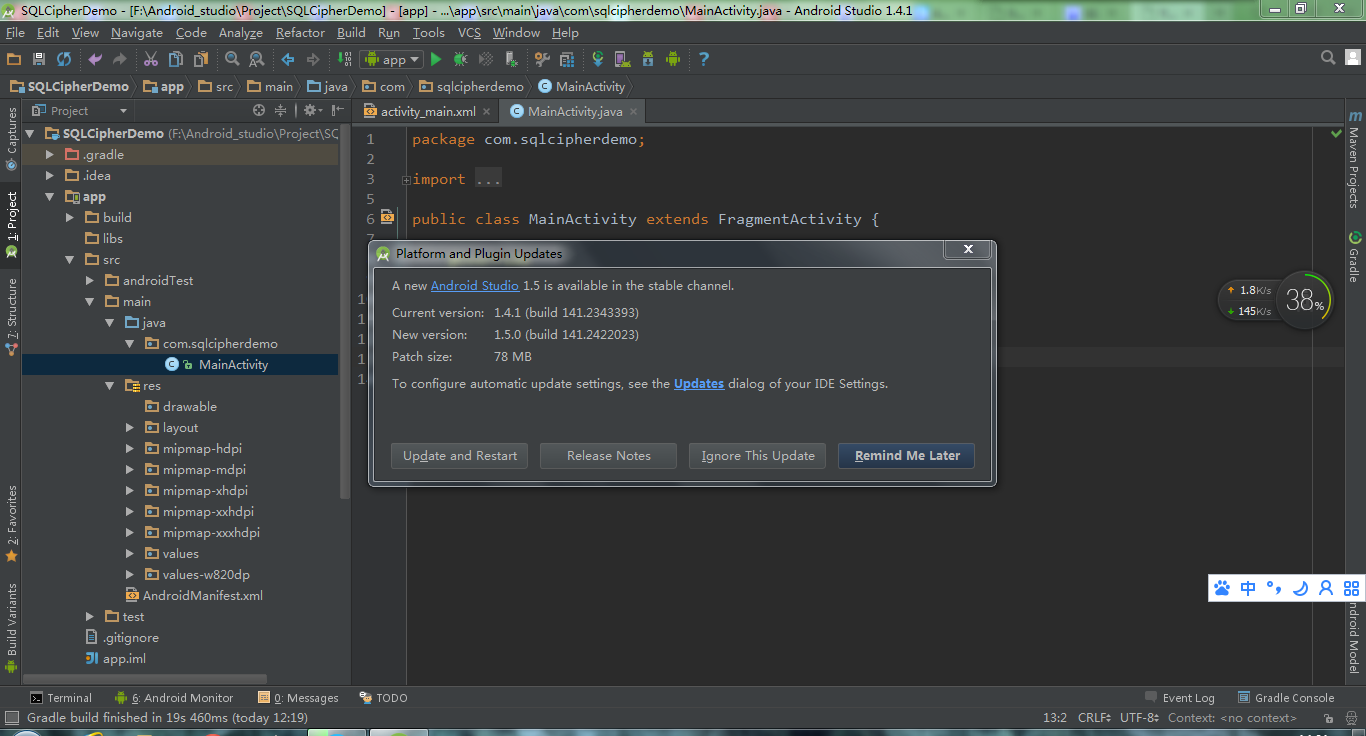Screen dimensions: 1366x736
Task: Expand the androidTest folder
Action: [x=90, y=280]
